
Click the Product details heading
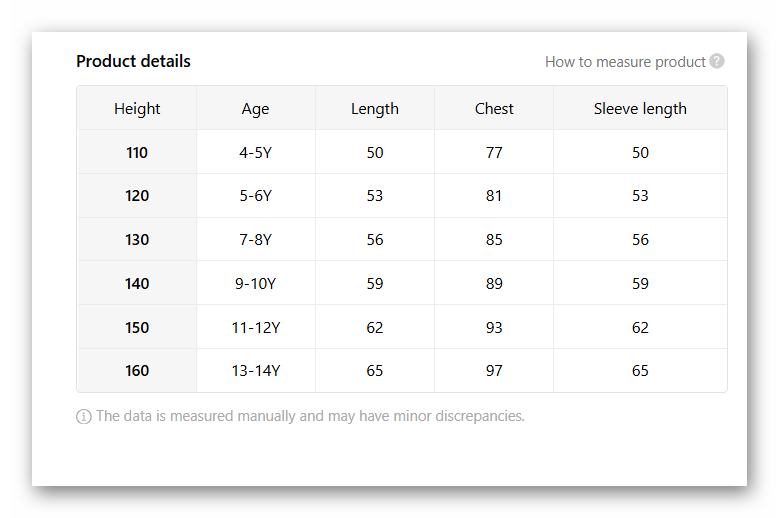[133, 61]
